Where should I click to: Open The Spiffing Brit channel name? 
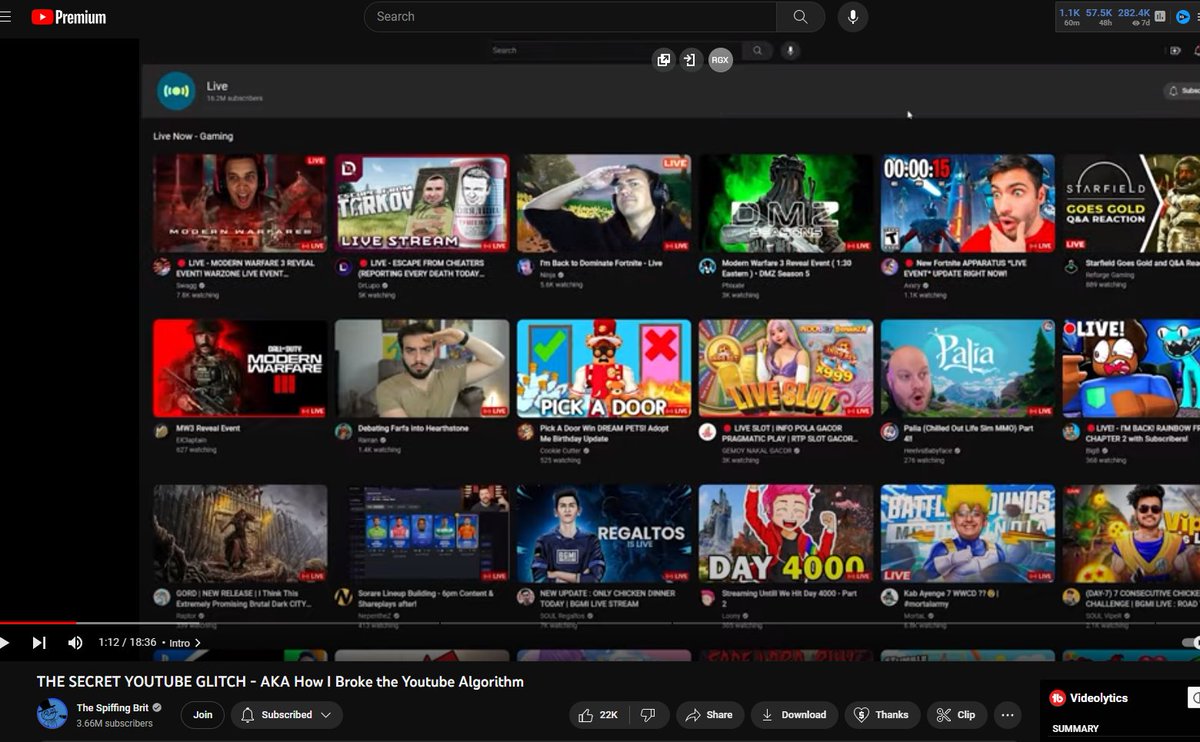113,708
